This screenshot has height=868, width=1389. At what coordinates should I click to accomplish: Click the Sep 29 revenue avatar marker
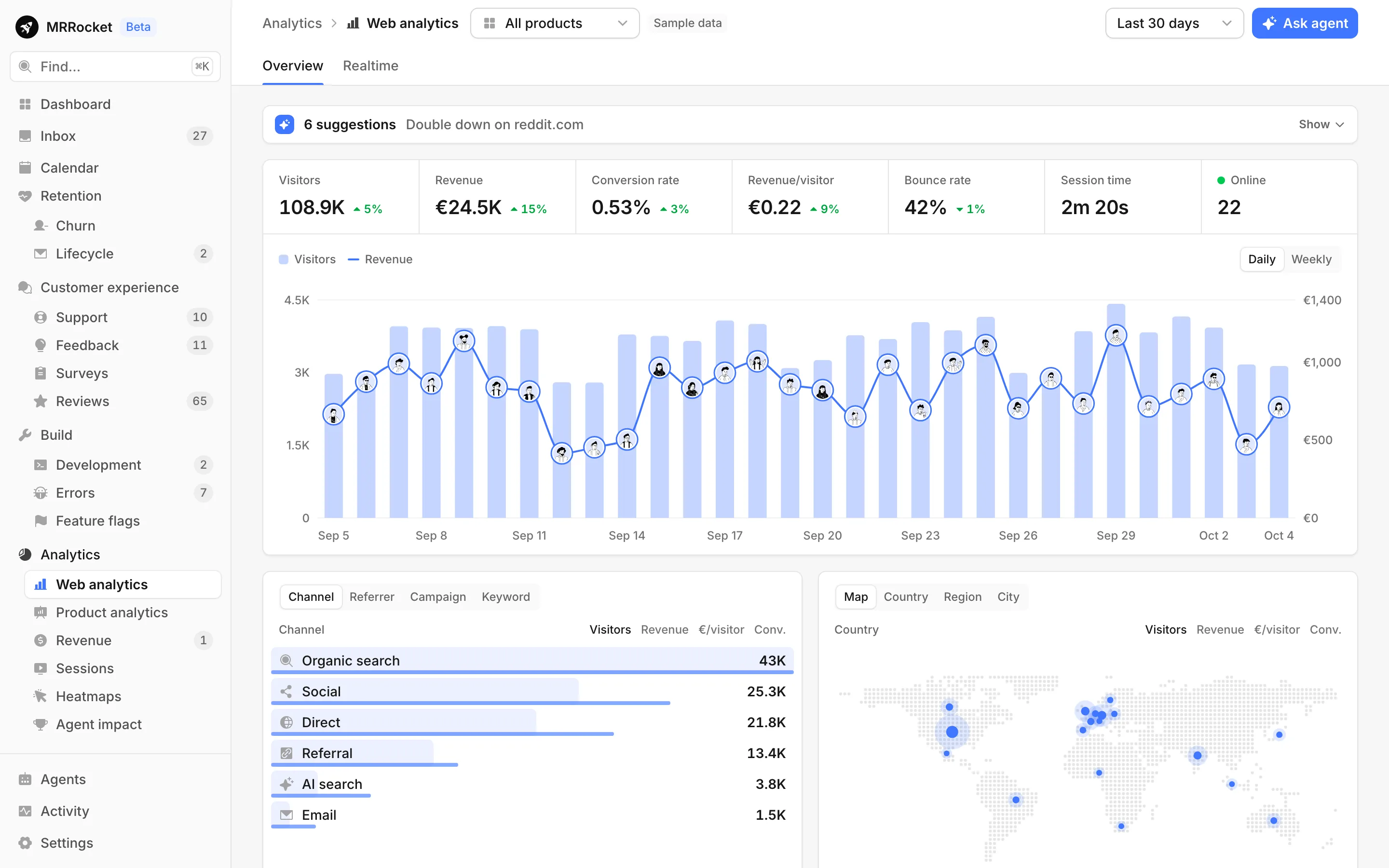pos(1116,335)
